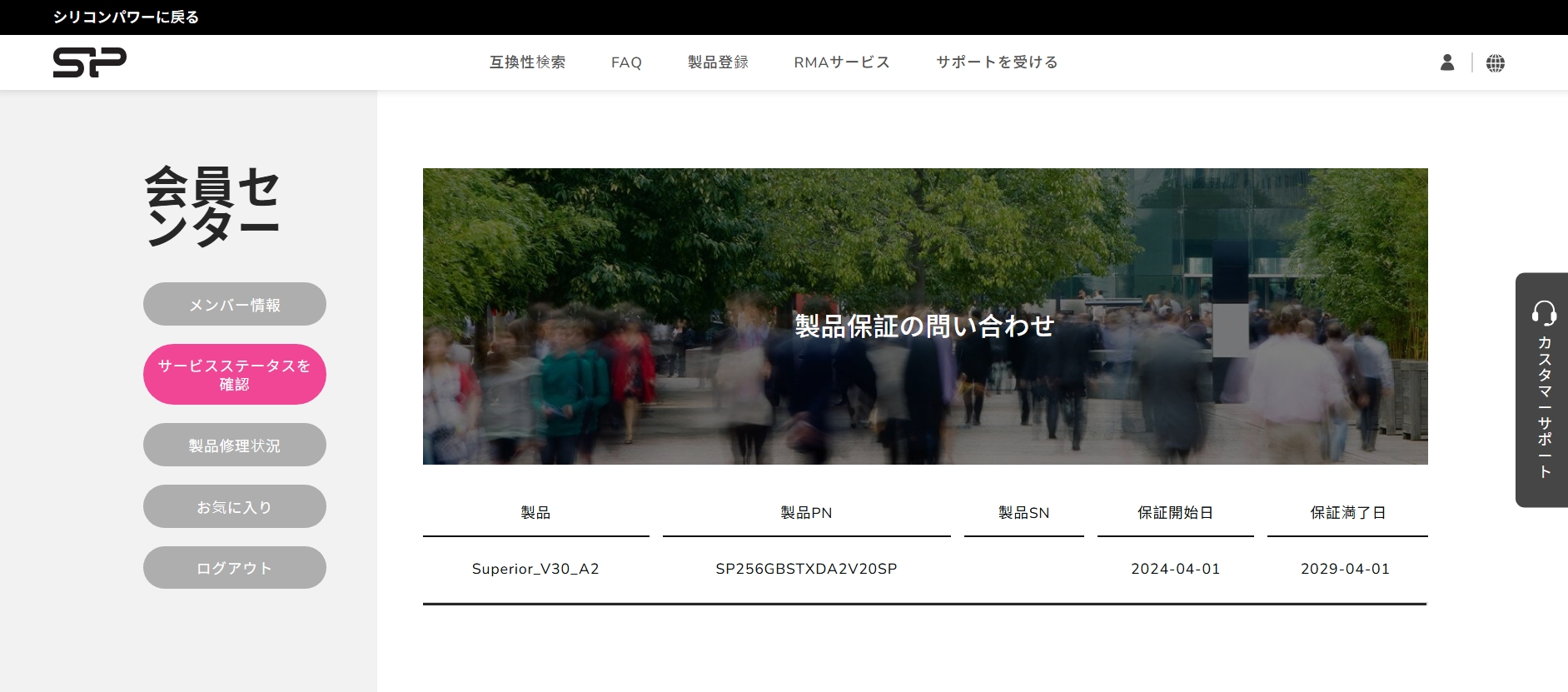Open 互換性検索 menu item
This screenshot has width=1568, height=692.
click(527, 62)
